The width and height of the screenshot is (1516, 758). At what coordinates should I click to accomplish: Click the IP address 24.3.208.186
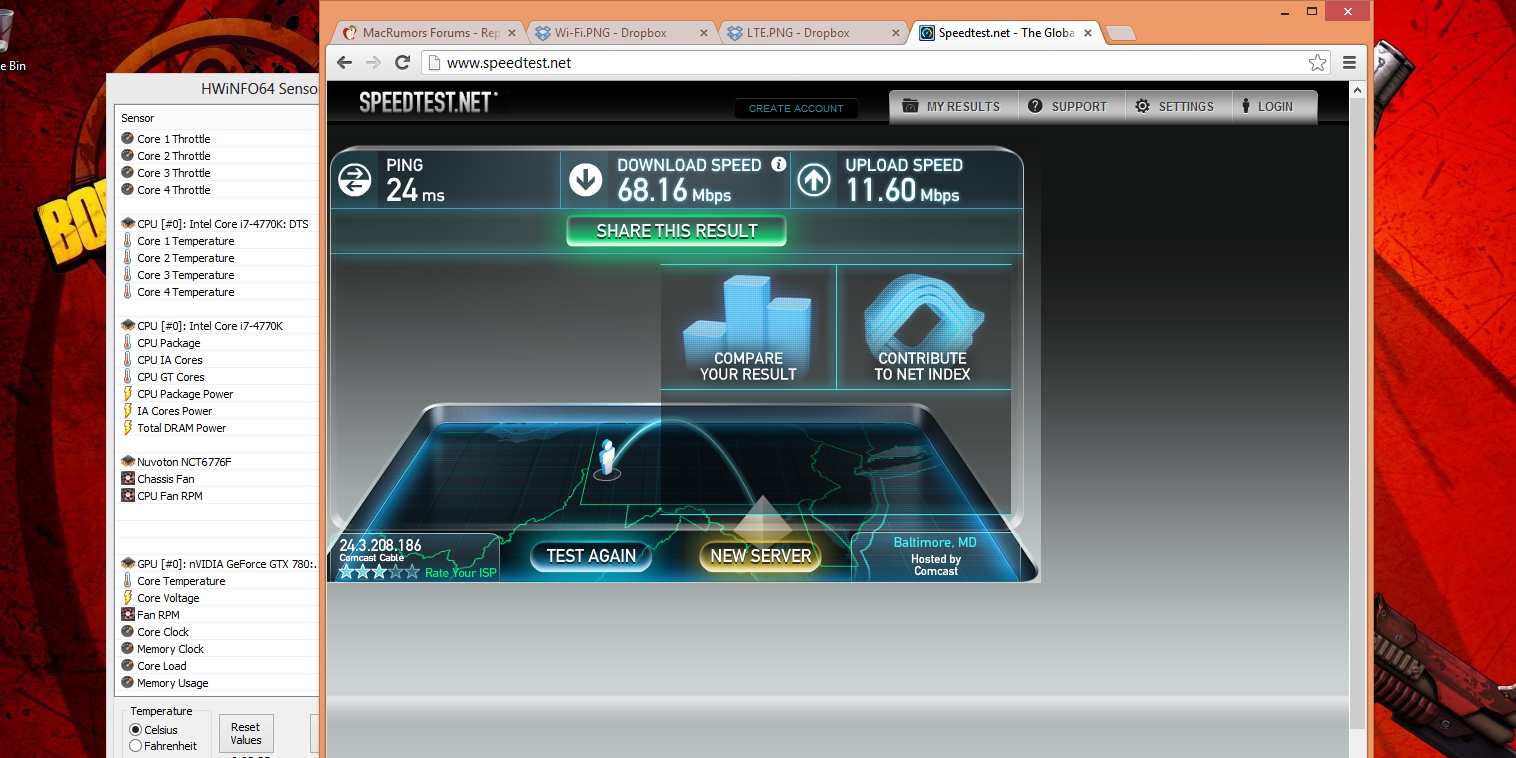pyautogui.click(x=380, y=546)
